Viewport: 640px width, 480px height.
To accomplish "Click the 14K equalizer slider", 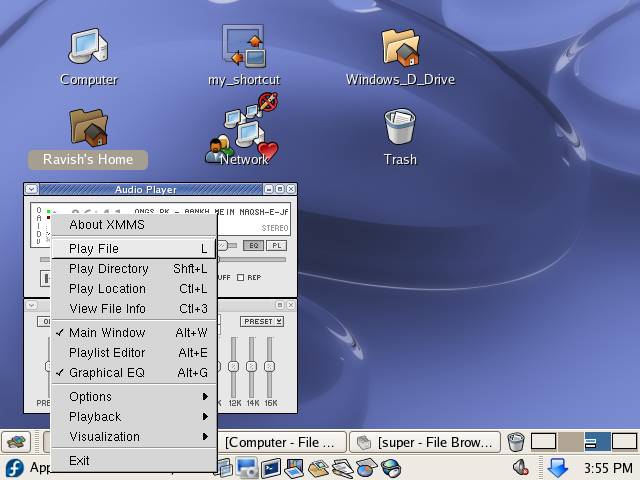I will pyautogui.click(x=251, y=366).
